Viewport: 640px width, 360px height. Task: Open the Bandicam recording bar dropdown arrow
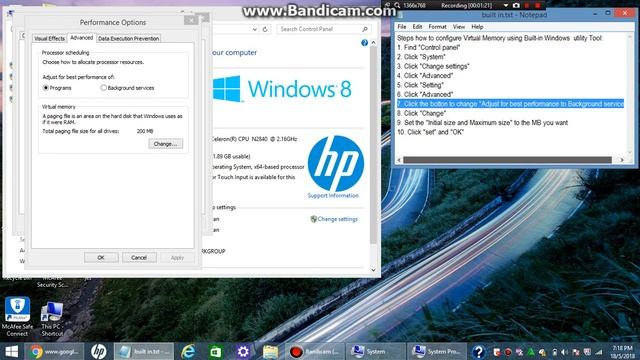[x=506, y=5]
